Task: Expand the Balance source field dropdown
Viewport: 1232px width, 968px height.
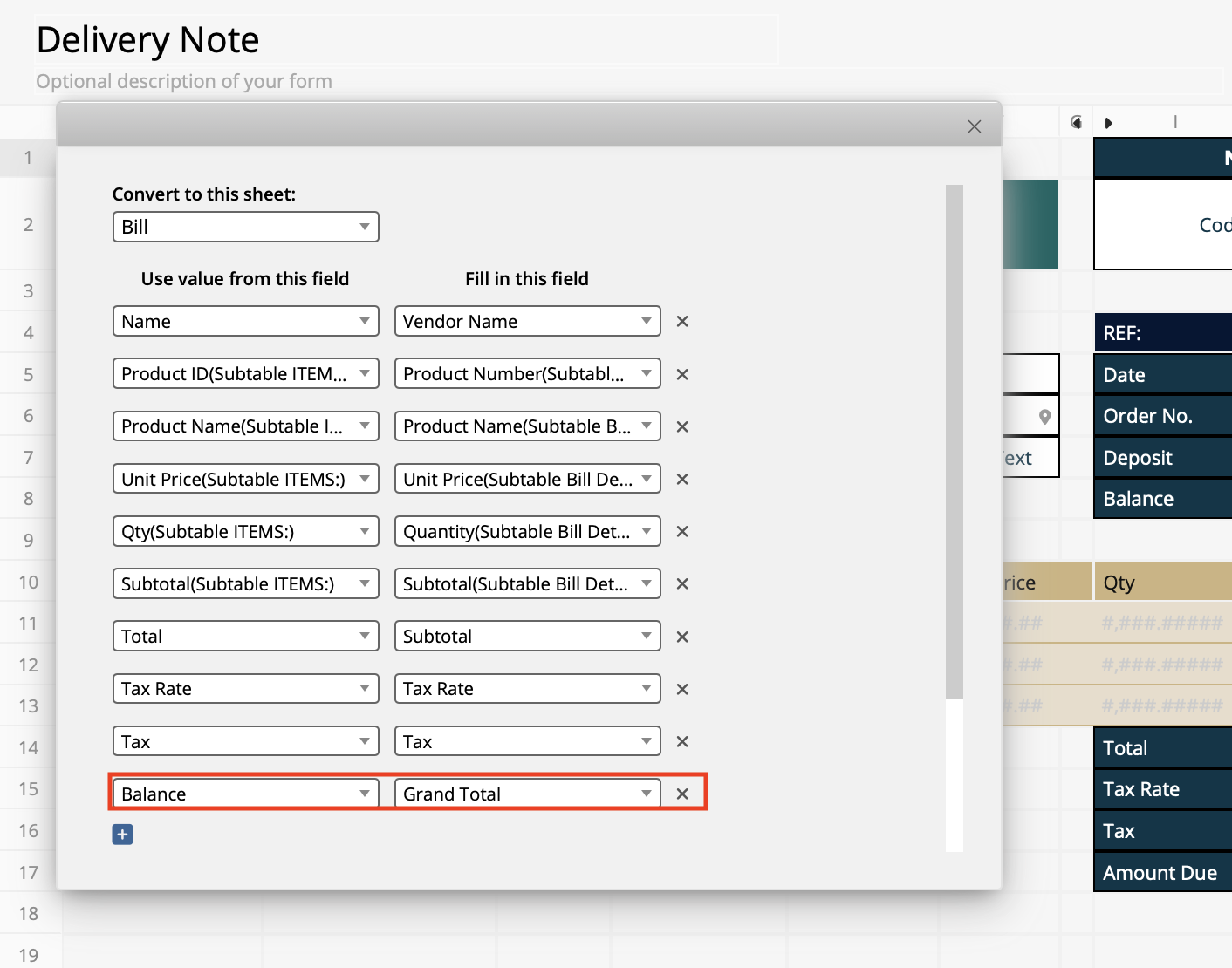Action: tap(245, 794)
